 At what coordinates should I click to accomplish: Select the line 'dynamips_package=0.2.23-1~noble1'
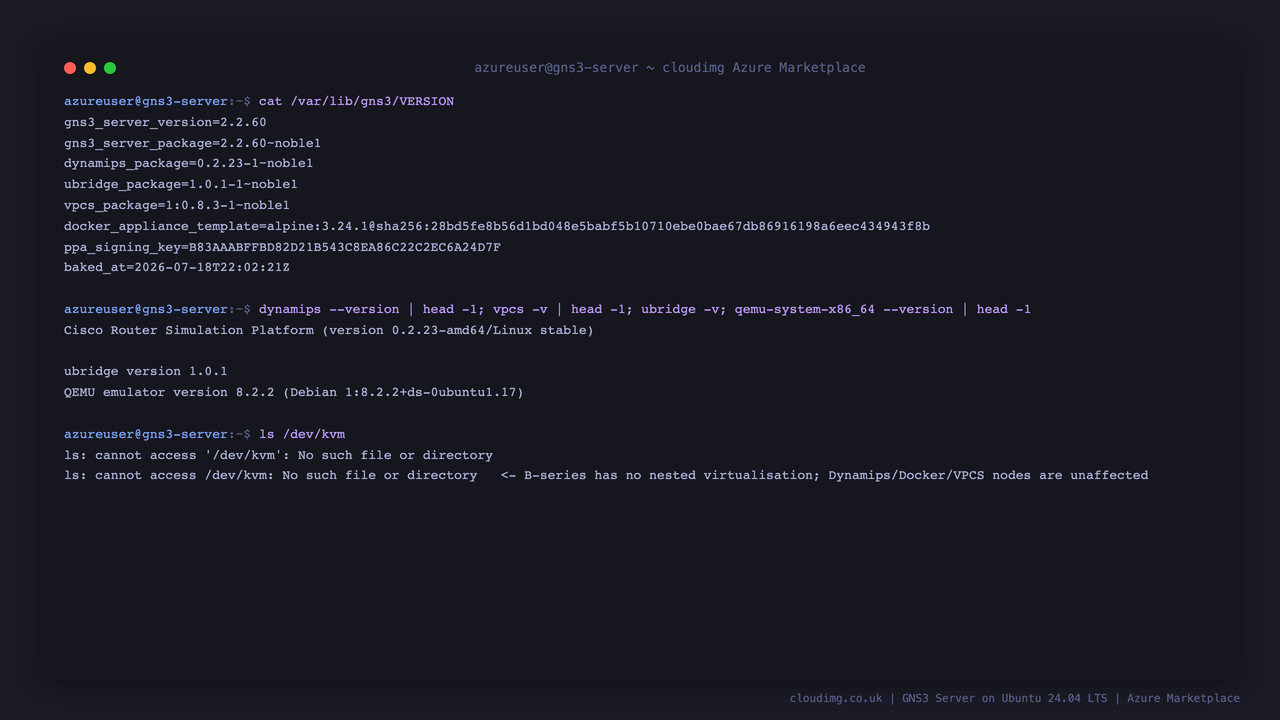pyautogui.click(x=188, y=163)
